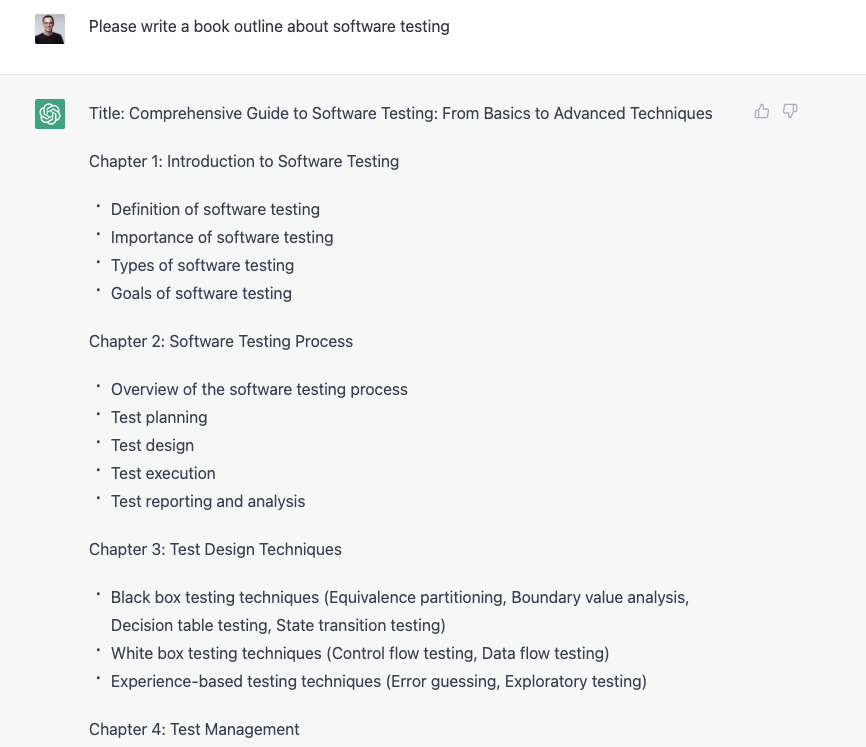Select the "Test planning" bullet item
866x747 pixels.
[159, 418]
